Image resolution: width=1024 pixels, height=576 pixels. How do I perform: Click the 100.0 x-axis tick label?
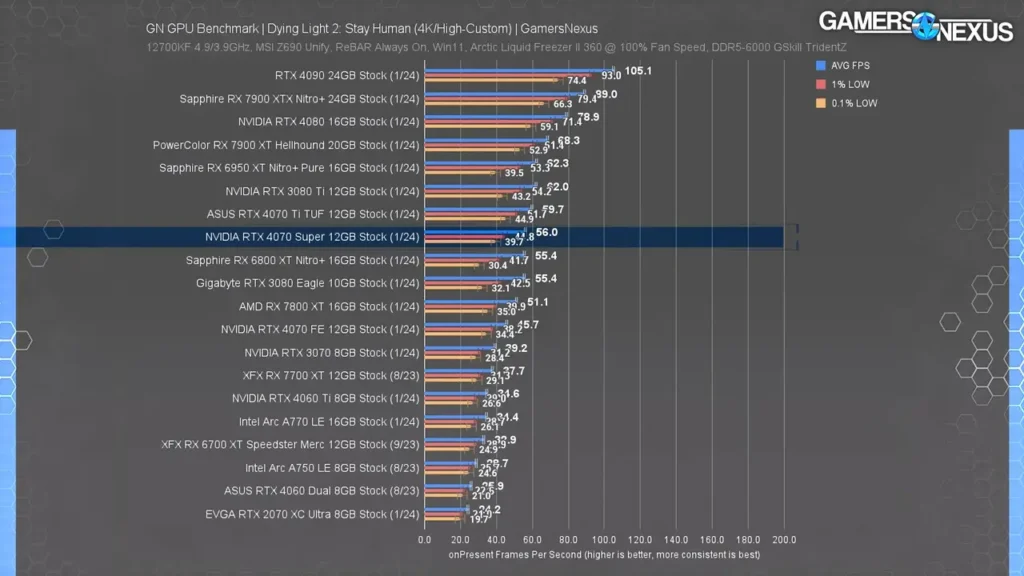coord(604,540)
